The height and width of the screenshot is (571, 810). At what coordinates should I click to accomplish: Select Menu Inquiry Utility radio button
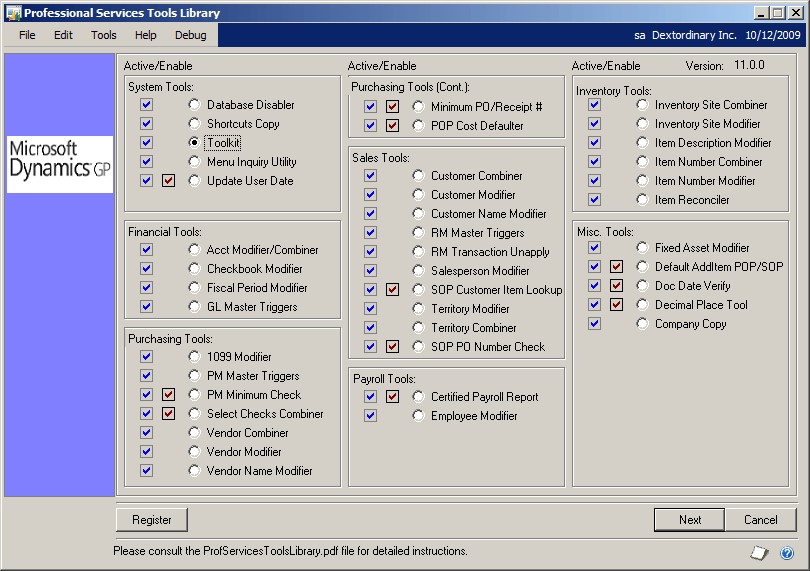(x=194, y=162)
